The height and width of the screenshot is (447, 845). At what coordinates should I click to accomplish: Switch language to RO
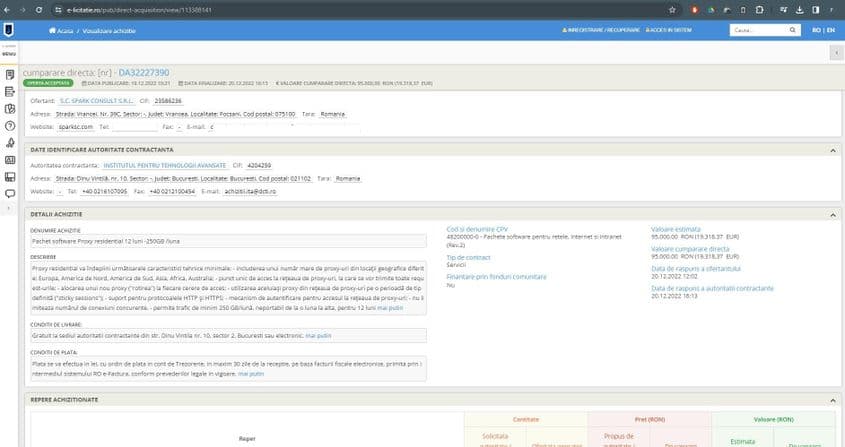click(815, 31)
